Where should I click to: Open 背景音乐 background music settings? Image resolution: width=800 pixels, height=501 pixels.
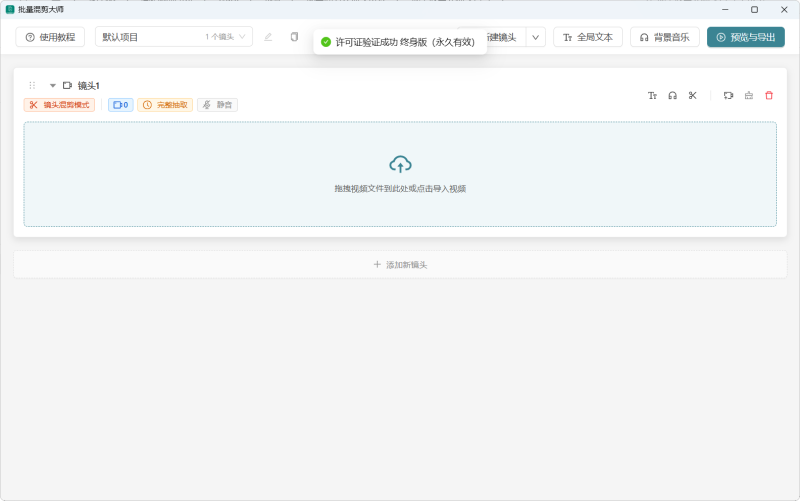pos(665,37)
